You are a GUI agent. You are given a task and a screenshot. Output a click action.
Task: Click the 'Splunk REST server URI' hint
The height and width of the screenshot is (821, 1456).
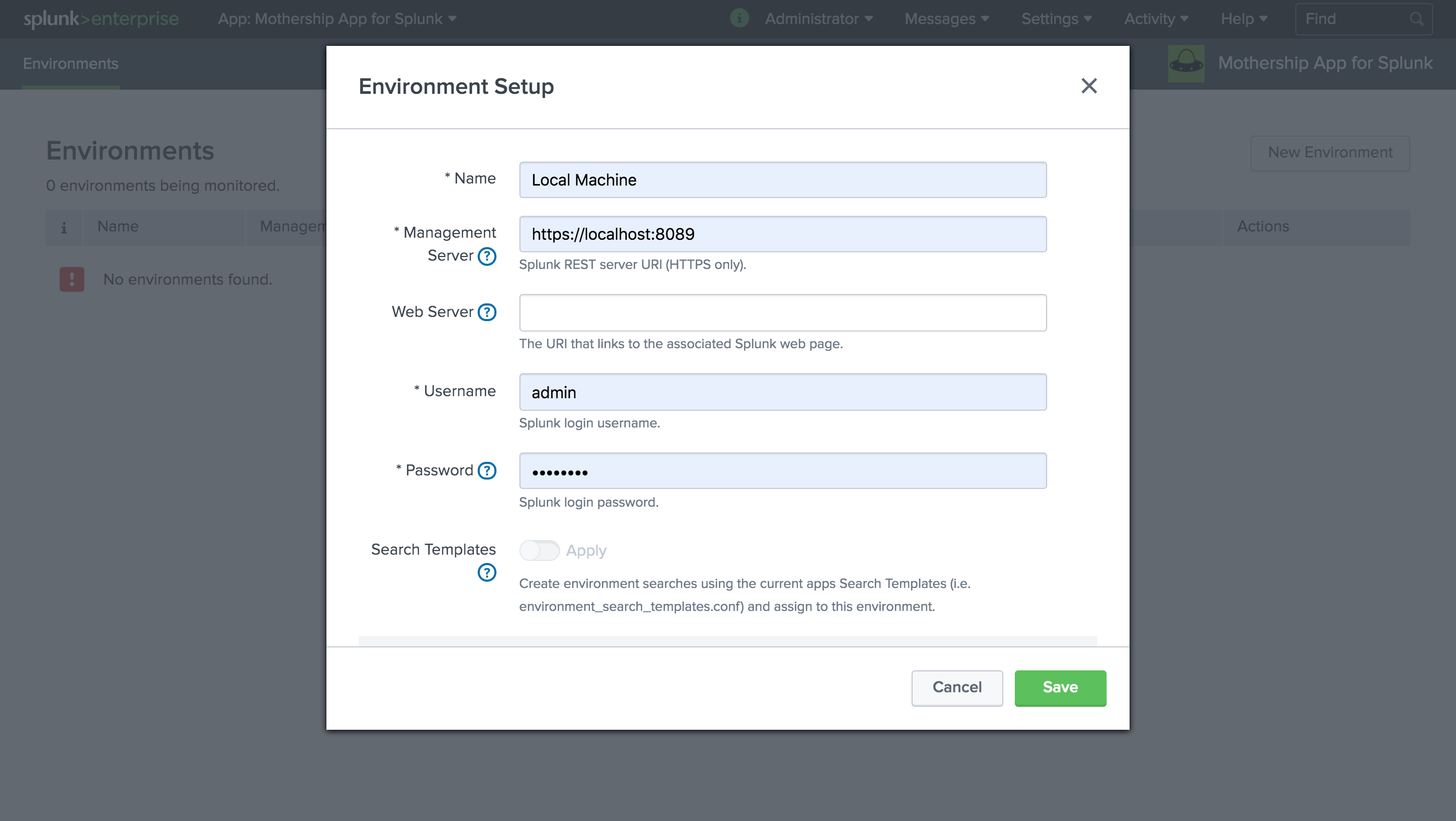633,264
